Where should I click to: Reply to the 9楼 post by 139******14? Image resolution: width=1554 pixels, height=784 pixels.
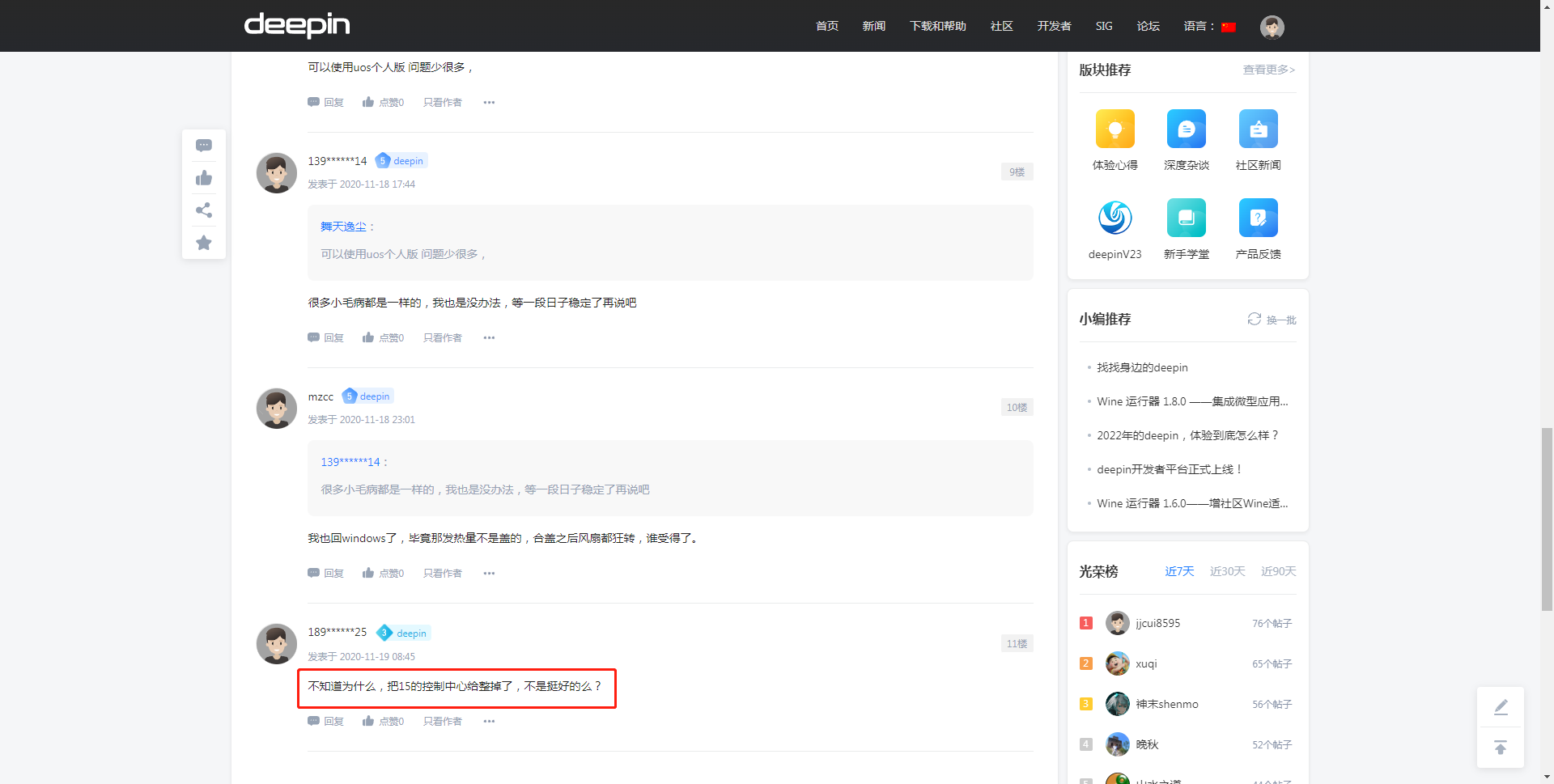click(325, 338)
